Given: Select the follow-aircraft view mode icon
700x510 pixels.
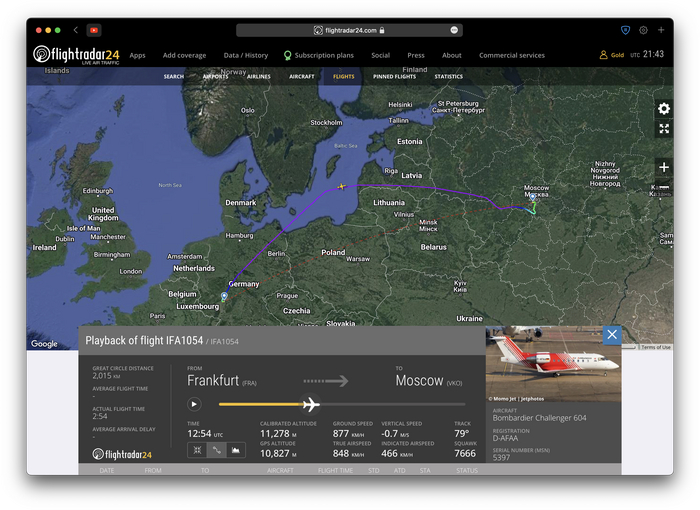Looking at the screenshot, I should click(197, 450).
